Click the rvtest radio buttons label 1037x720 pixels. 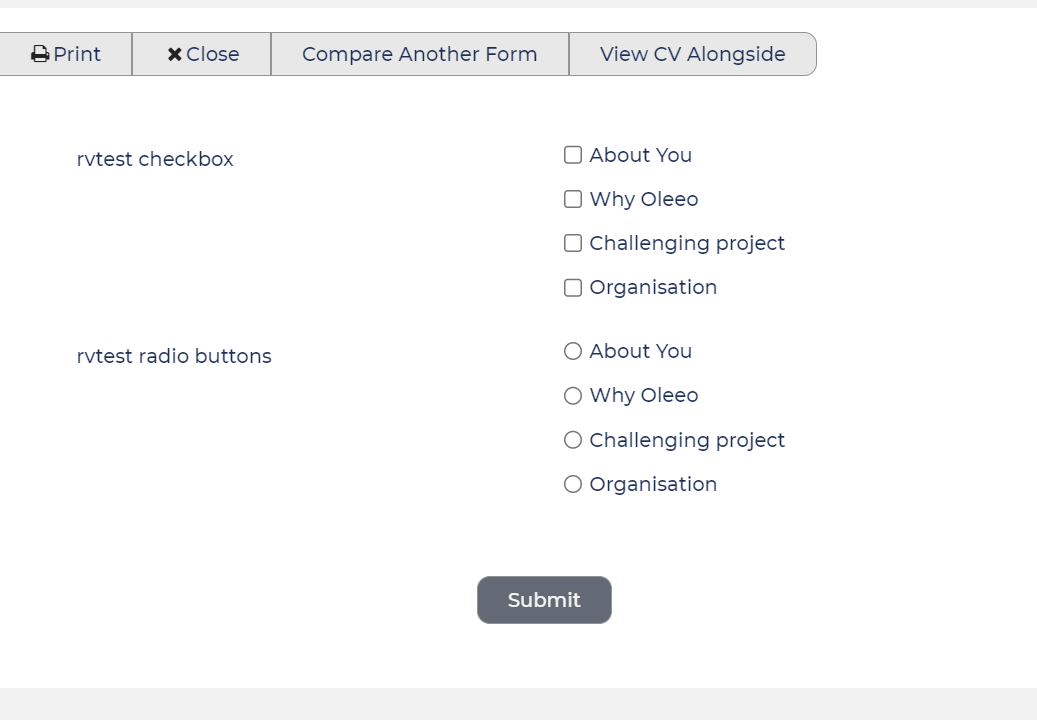(174, 356)
